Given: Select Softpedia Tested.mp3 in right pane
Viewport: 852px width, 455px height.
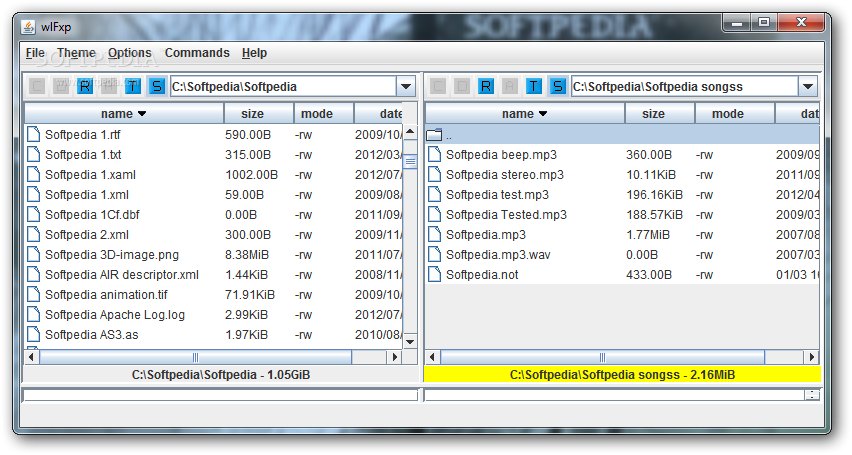Looking at the screenshot, I should click(x=506, y=215).
